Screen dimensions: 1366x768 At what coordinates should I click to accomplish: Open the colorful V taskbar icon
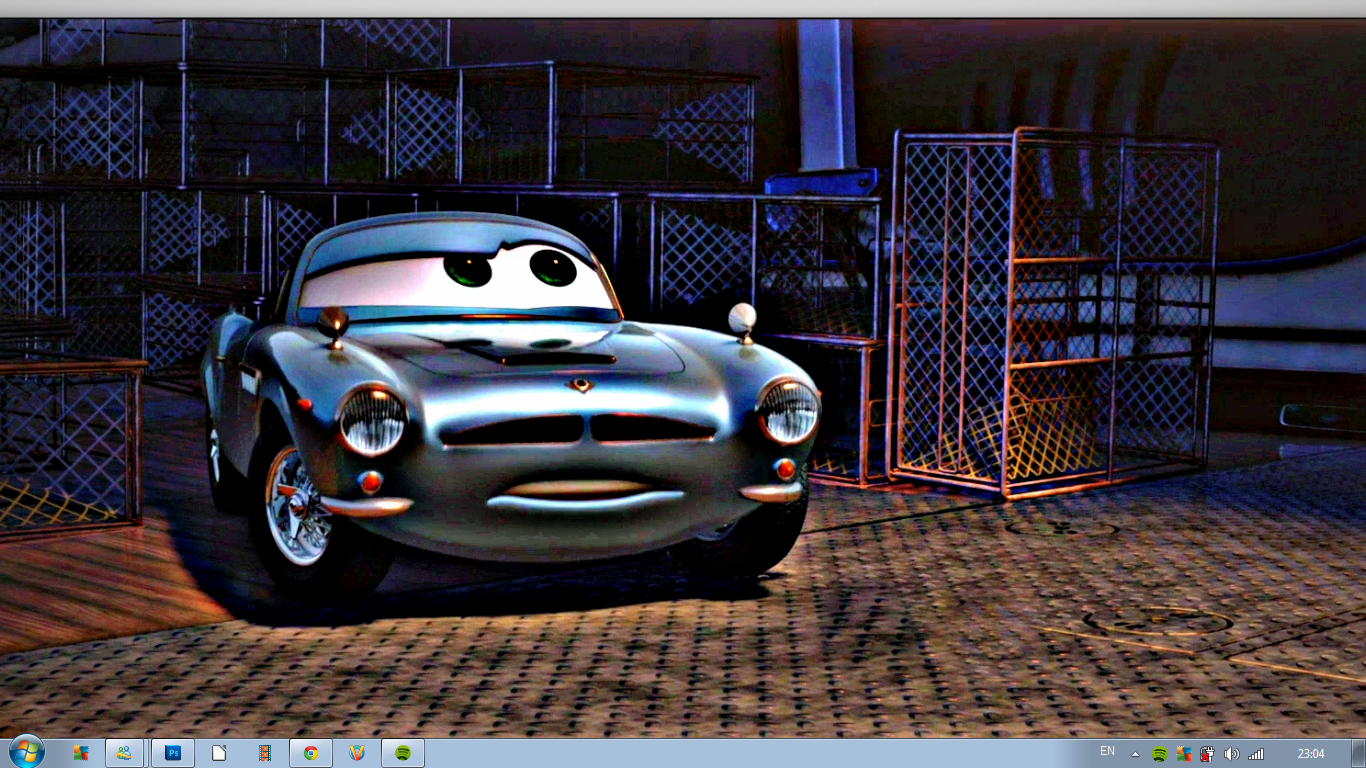pyautogui.click(x=357, y=753)
